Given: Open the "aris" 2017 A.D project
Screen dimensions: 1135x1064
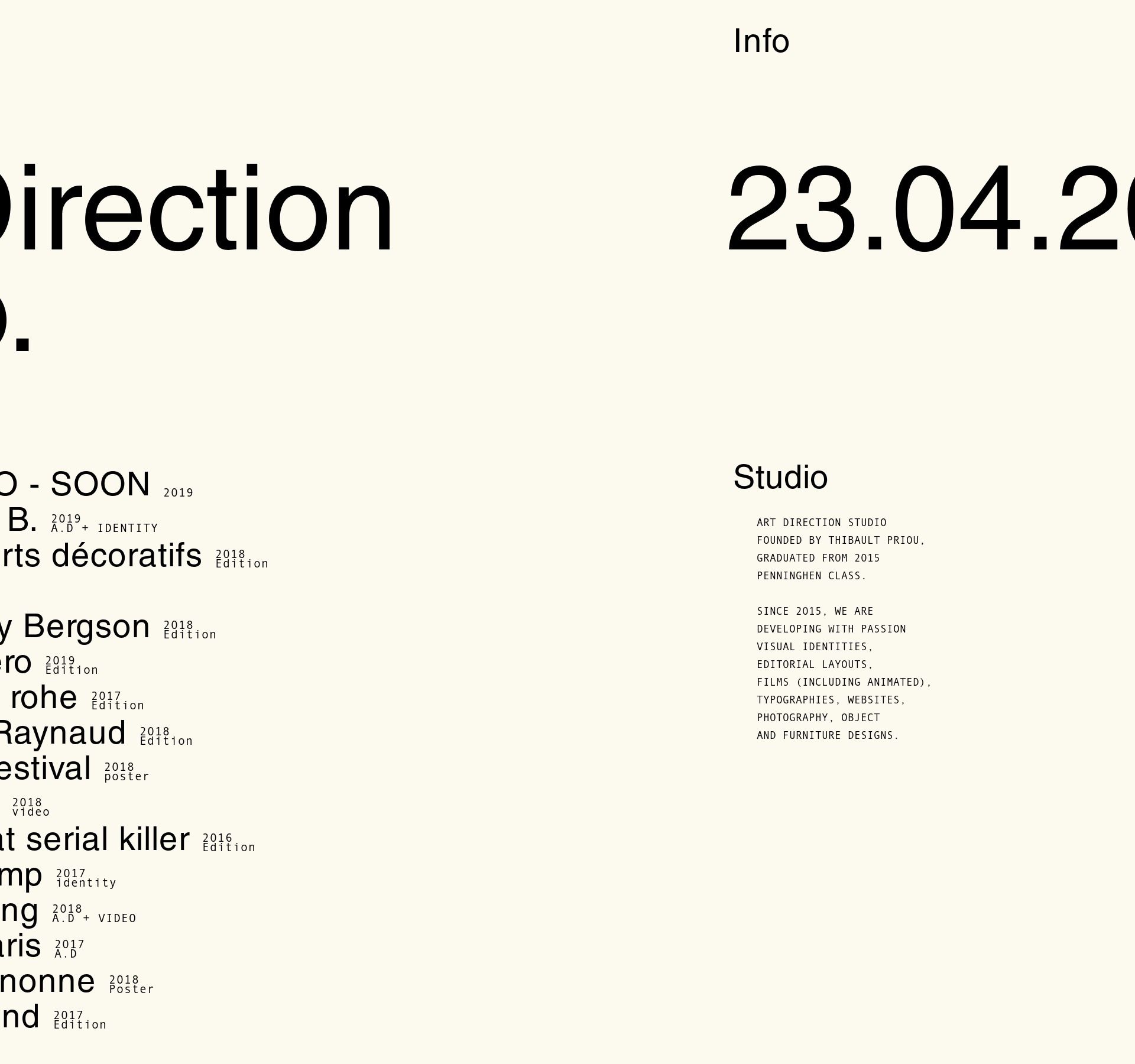Looking at the screenshot, I should (x=20, y=946).
